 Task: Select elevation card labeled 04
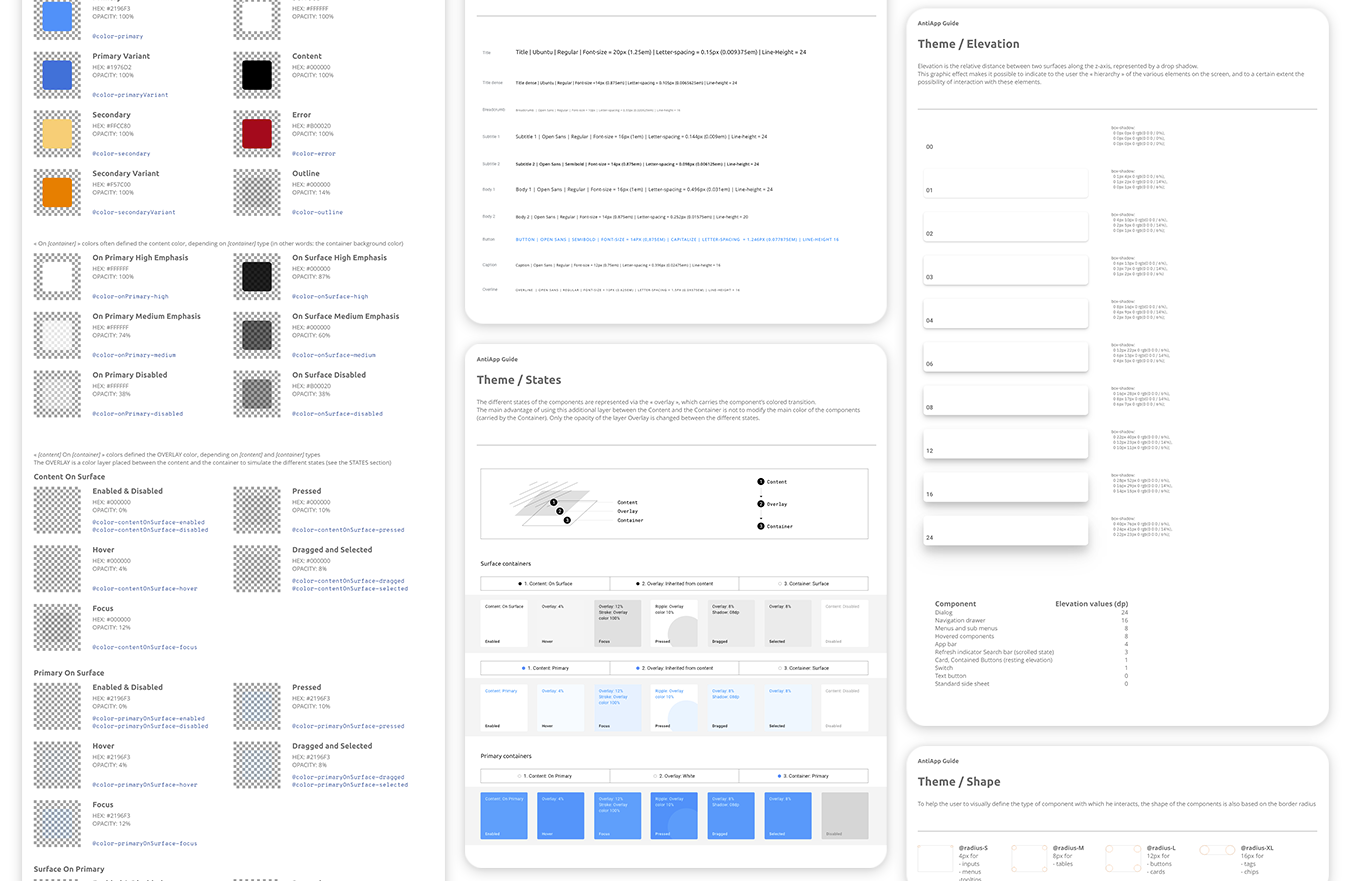coord(1005,313)
